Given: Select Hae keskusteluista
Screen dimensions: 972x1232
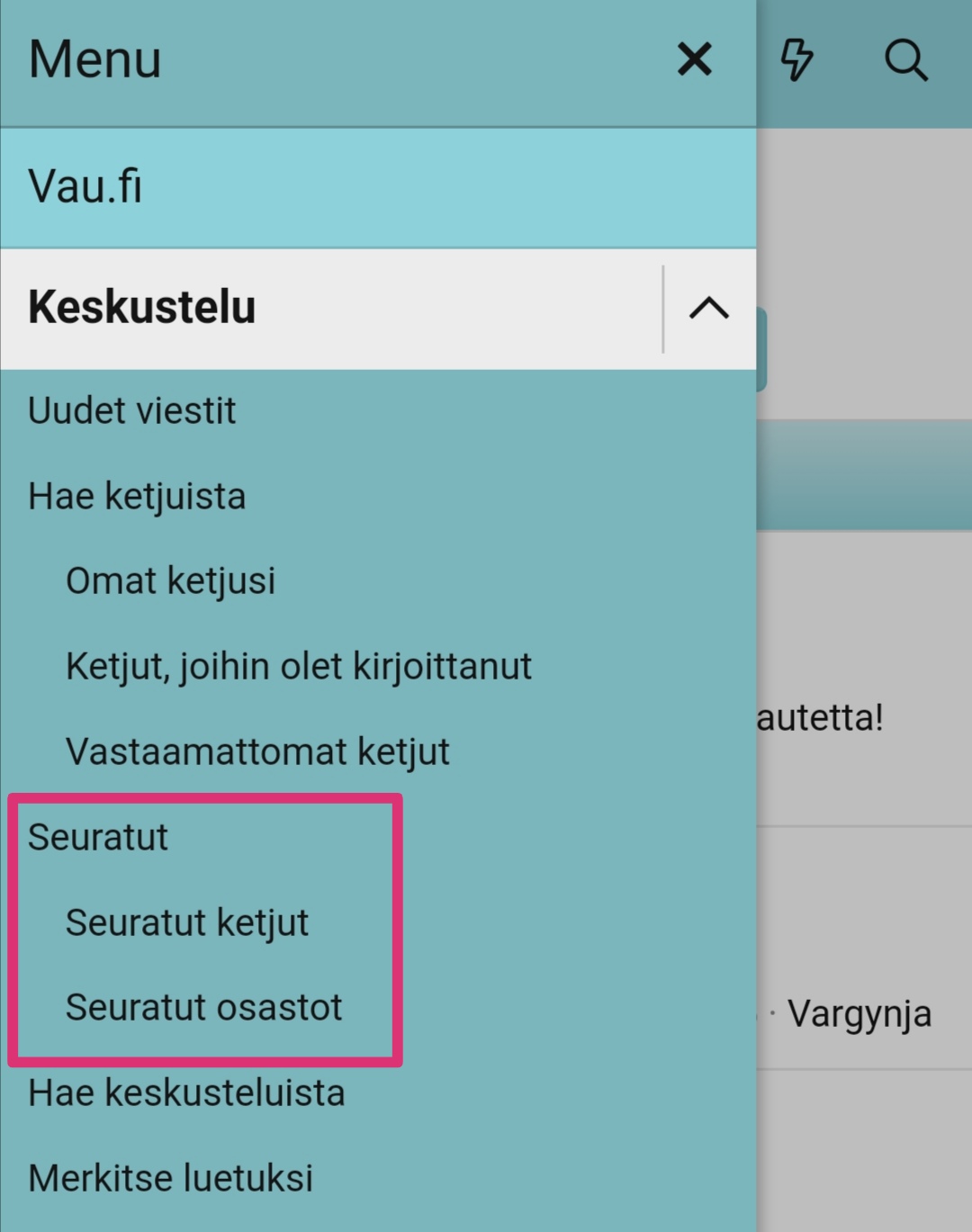Looking at the screenshot, I should [x=185, y=1093].
